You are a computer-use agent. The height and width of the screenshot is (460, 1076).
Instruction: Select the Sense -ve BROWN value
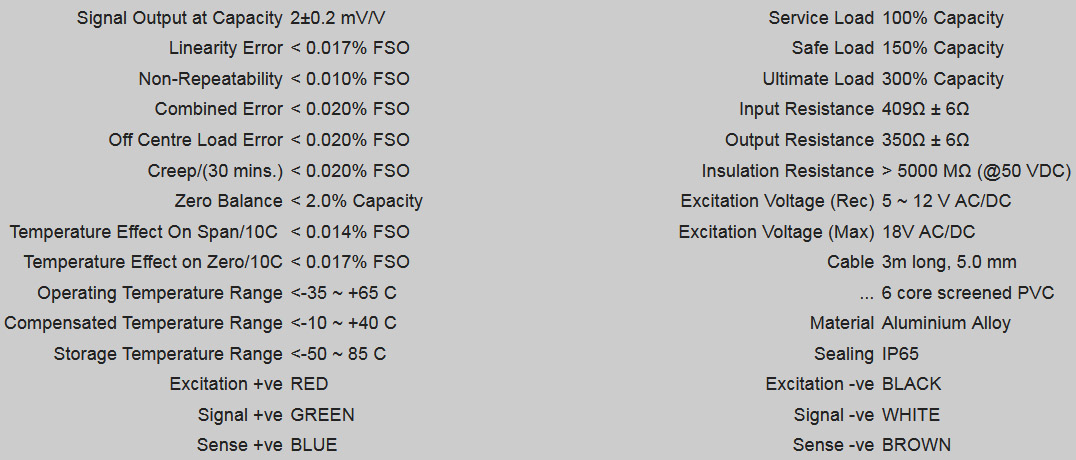(x=916, y=445)
